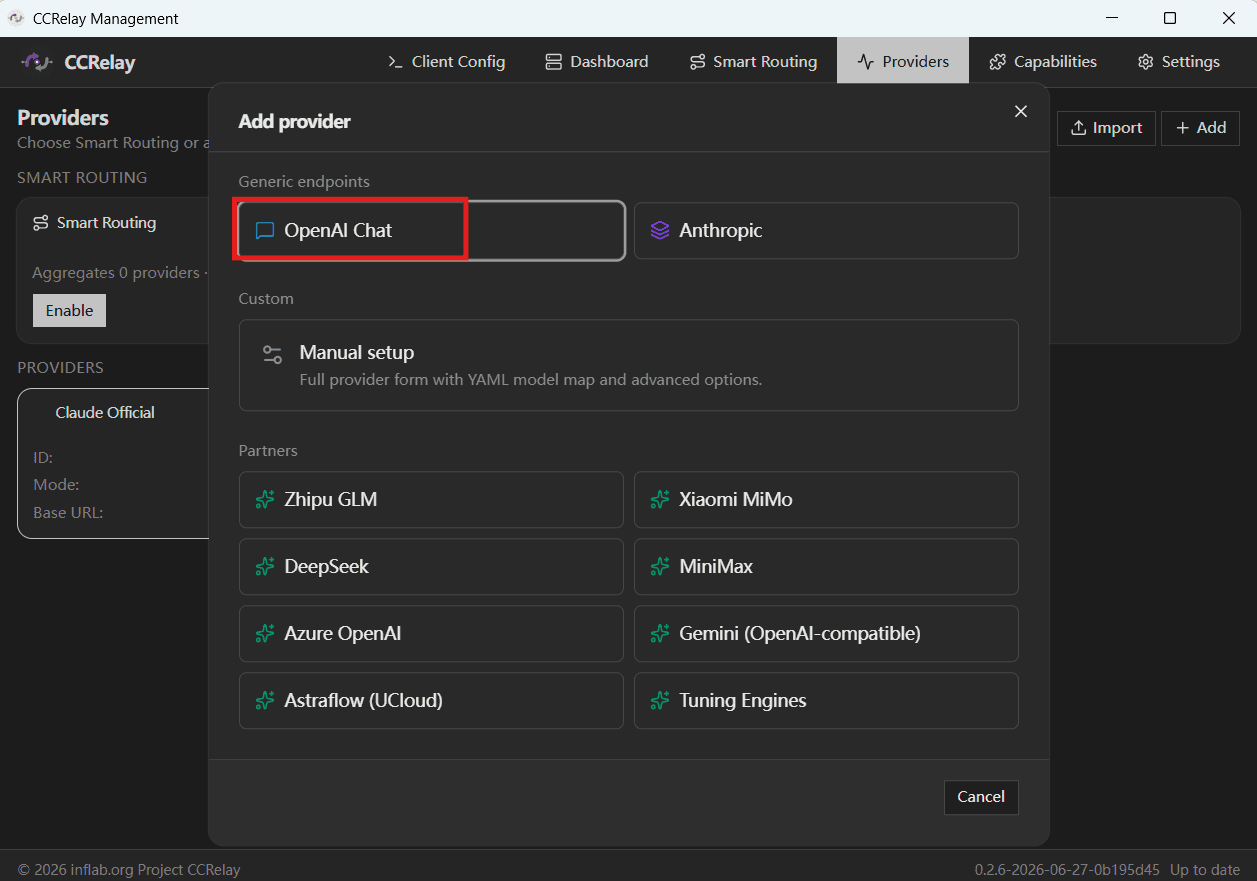The image size is (1257, 881).
Task: Select the Tuning Engines partner
Action: point(826,701)
